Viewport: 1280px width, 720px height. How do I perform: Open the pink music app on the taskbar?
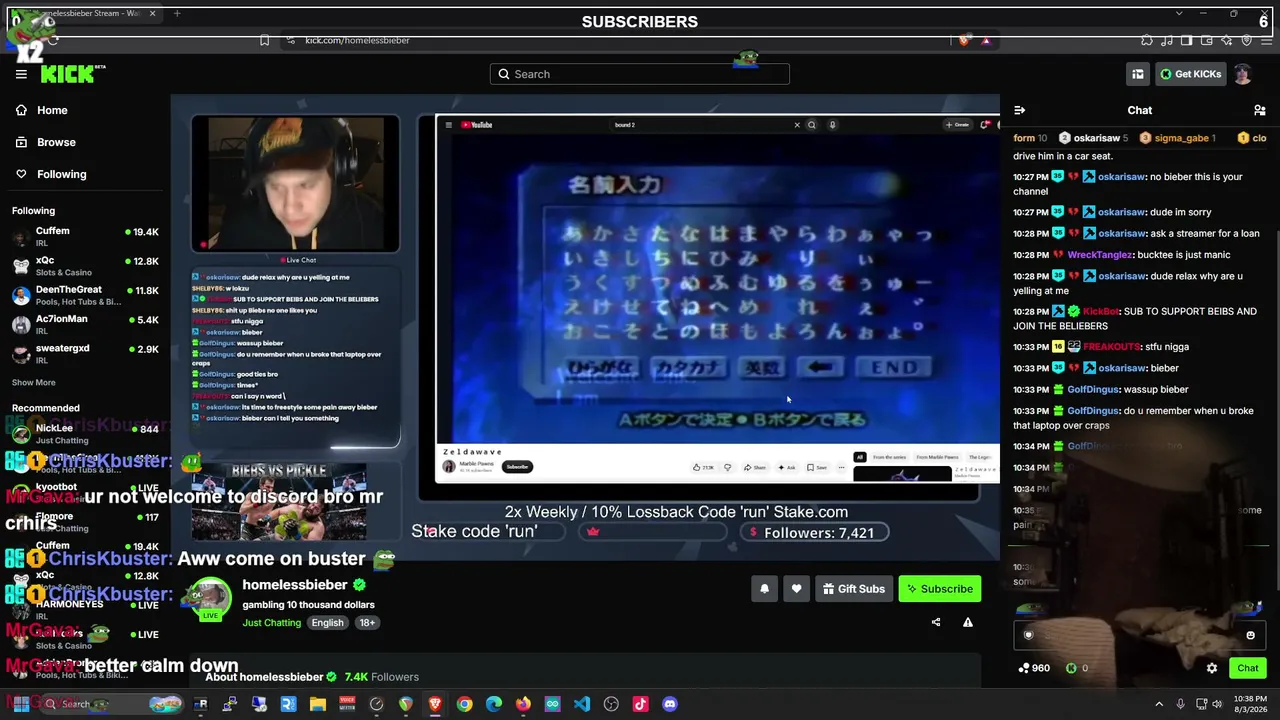[641, 704]
